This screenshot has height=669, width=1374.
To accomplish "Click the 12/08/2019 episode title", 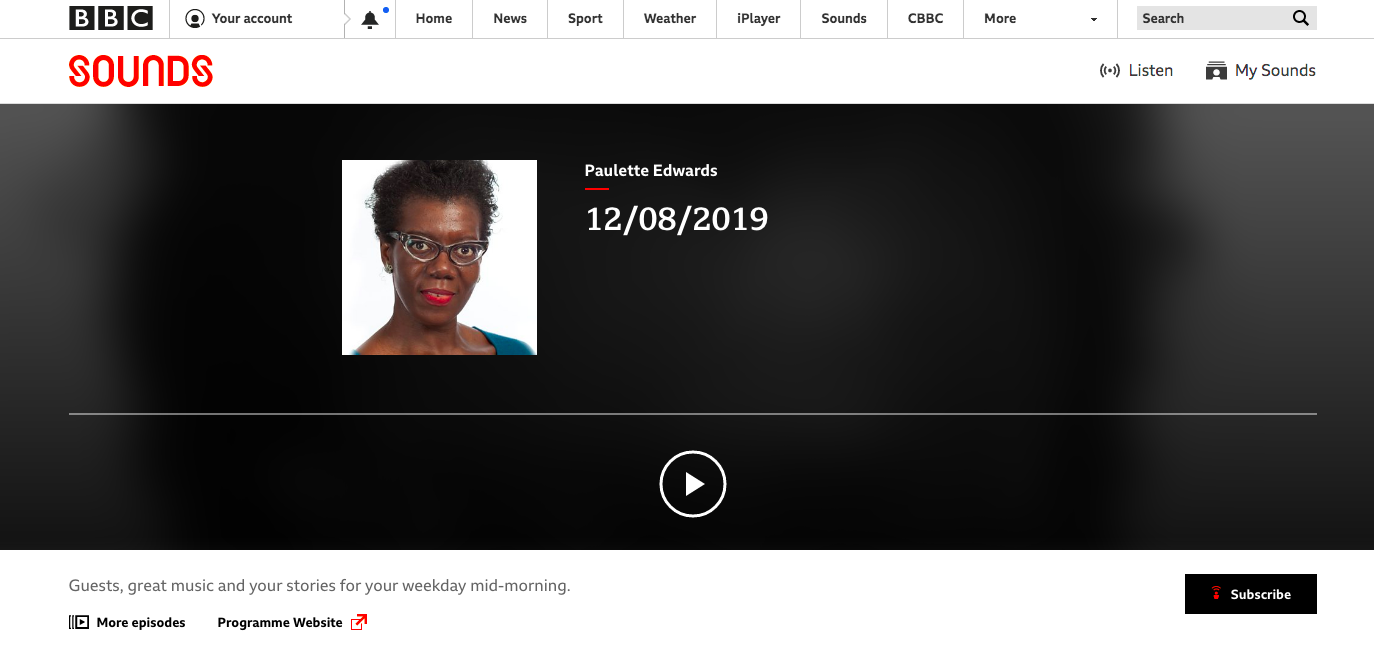I will click(x=677, y=219).
